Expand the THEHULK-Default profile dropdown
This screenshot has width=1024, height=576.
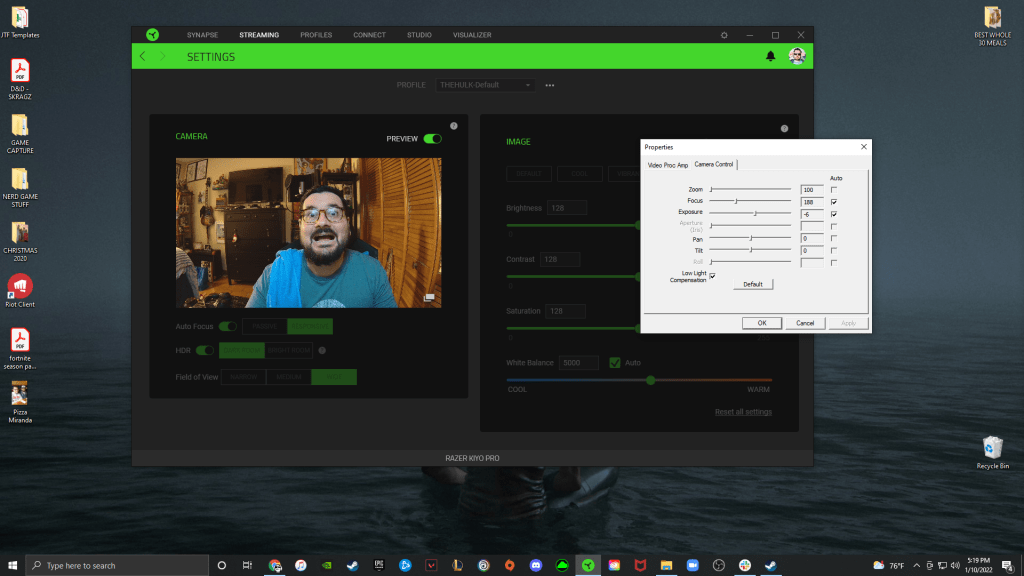(x=486, y=86)
